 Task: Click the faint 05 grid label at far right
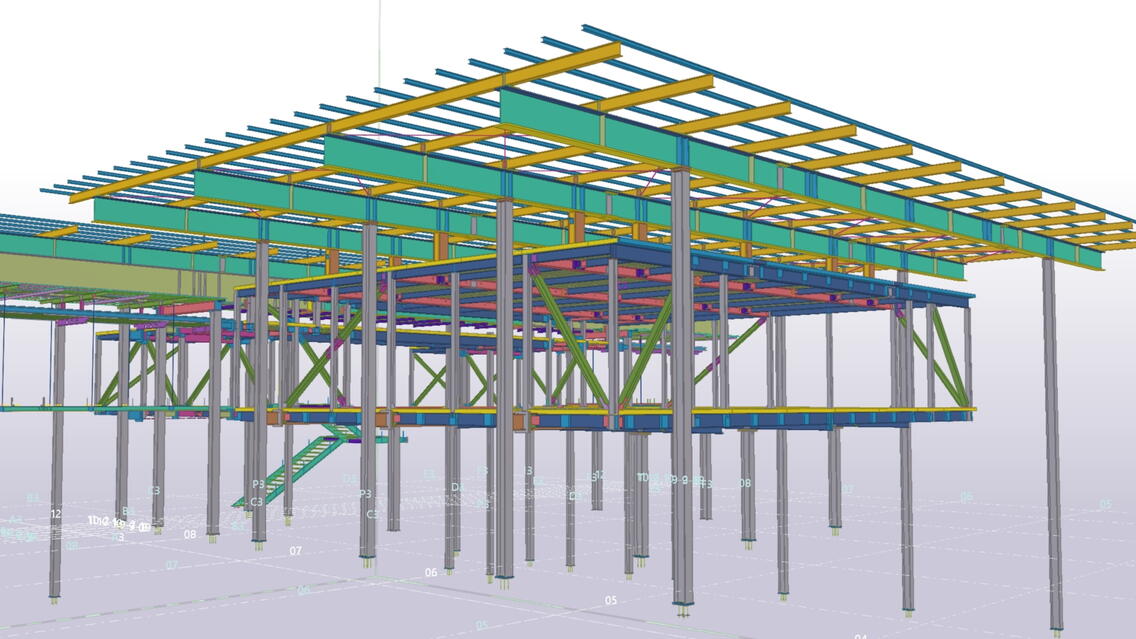click(1105, 505)
